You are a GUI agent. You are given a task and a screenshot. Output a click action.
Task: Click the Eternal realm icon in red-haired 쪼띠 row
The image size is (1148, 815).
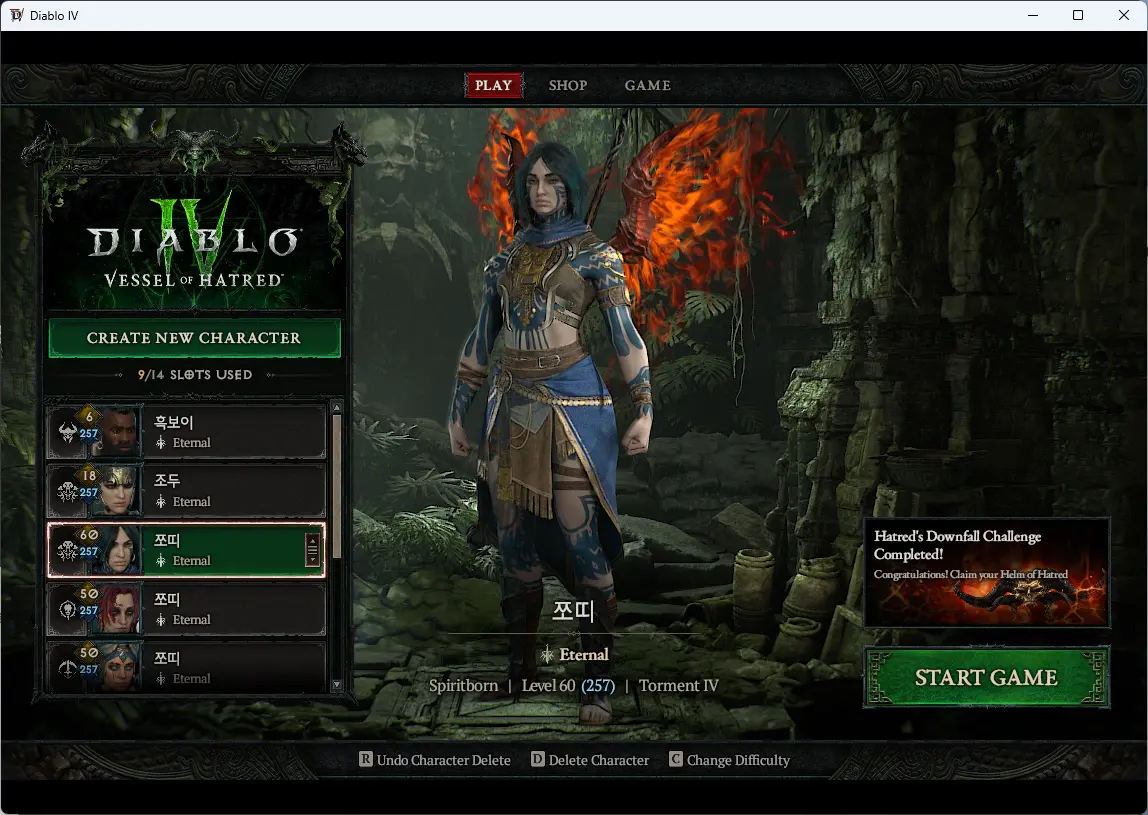(x=161, y=619)
